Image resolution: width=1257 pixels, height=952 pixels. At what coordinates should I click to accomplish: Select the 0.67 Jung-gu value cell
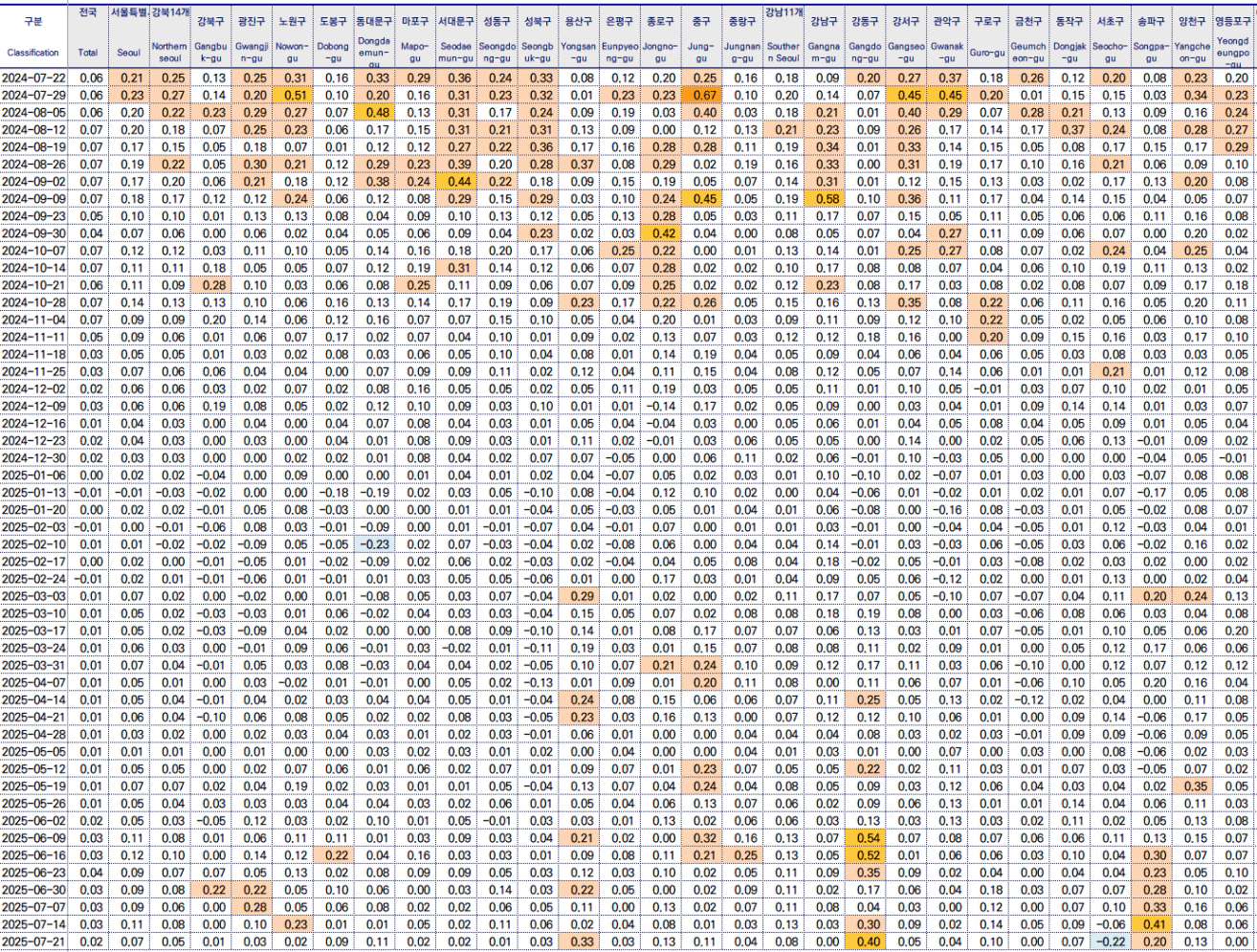pyautogui.click(x=702, y=95)
